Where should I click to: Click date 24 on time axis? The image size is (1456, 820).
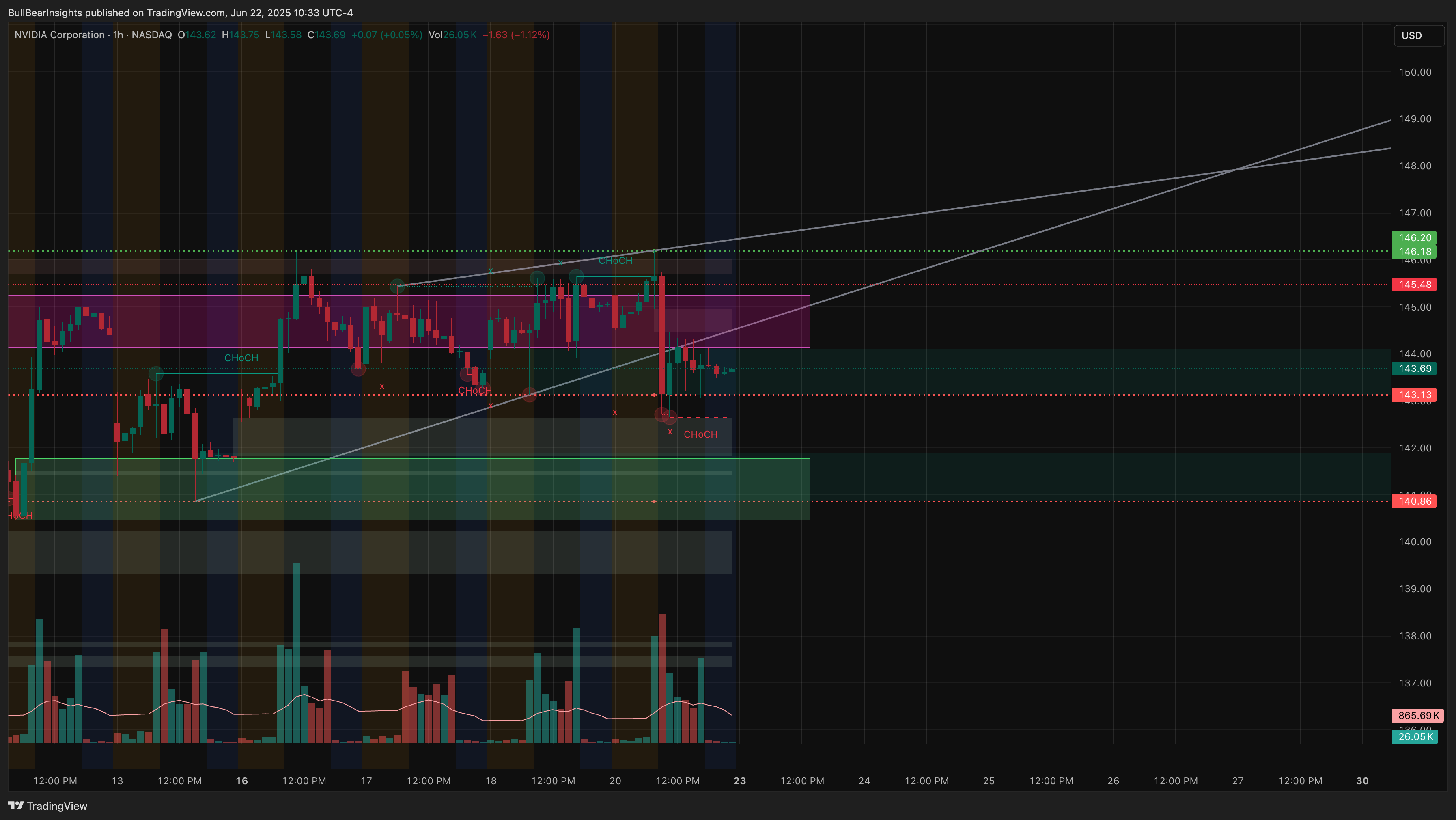click(x=864, y=781)
